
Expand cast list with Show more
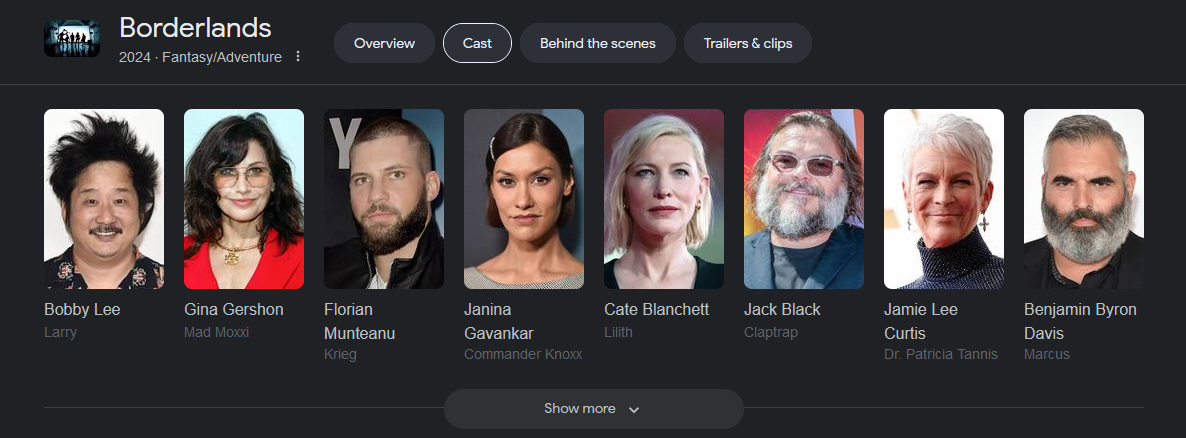coord(594,408)
